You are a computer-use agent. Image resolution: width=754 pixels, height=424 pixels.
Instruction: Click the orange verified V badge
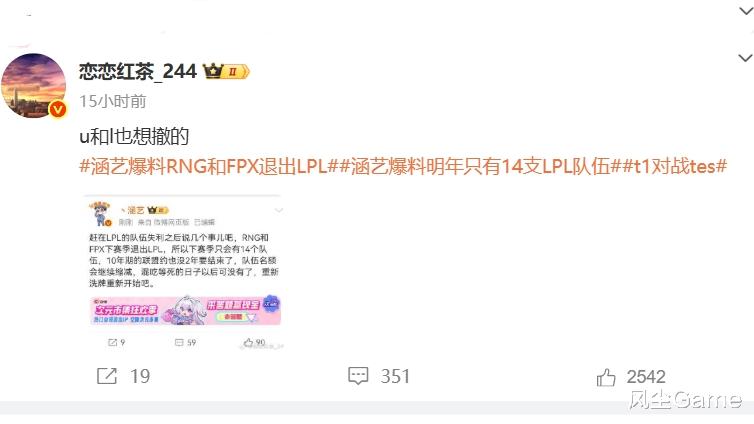pyautogui.click(x=58, y=110)
